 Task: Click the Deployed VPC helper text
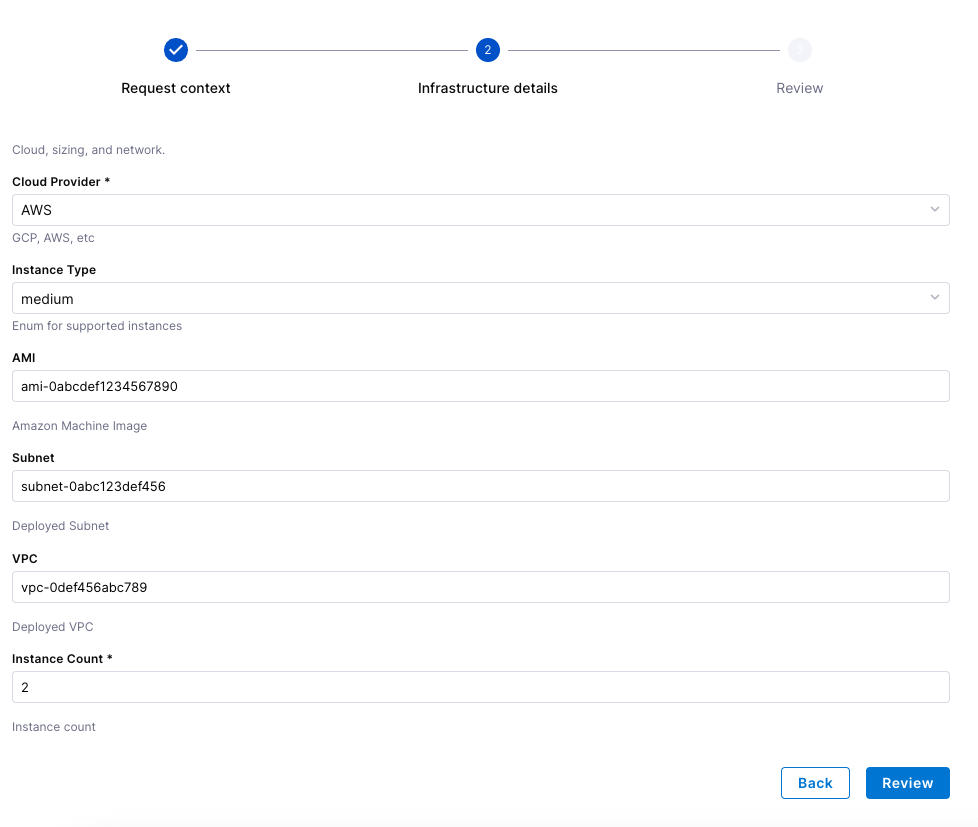(52, 626)
